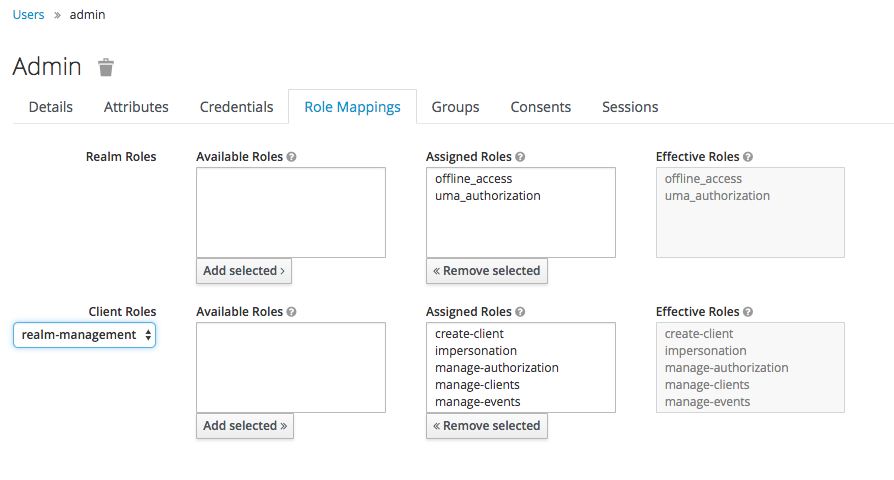Click the trash icon to delete Admin user

[106, 67]
